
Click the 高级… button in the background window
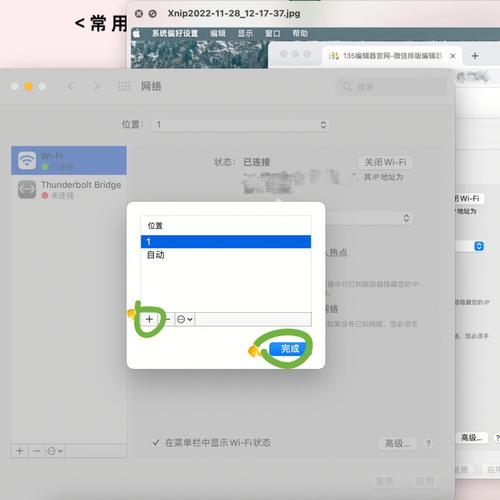coord(471,437)
